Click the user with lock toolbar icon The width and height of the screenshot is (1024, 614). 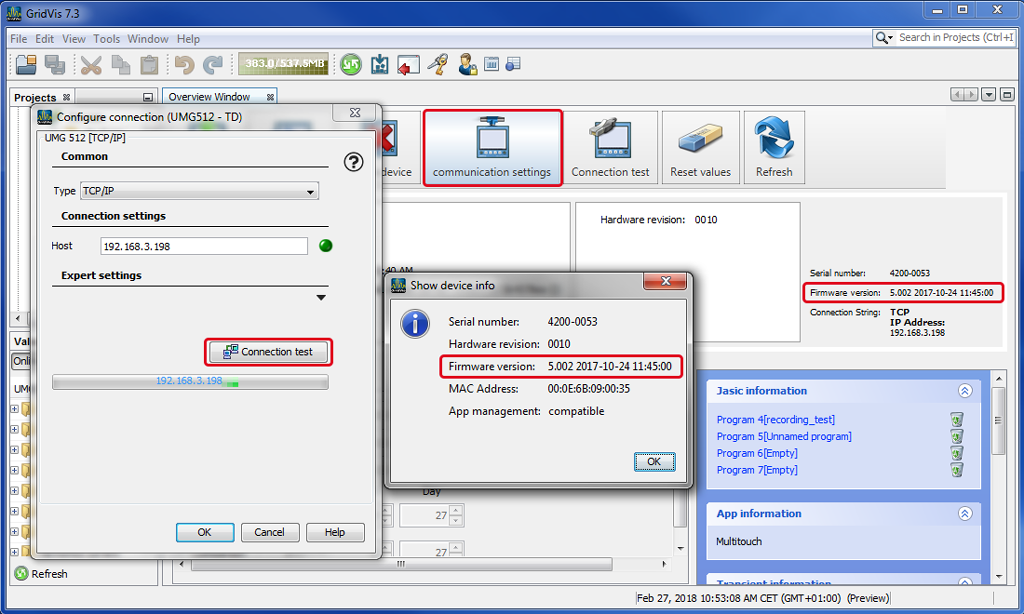[x=467, y=65]
